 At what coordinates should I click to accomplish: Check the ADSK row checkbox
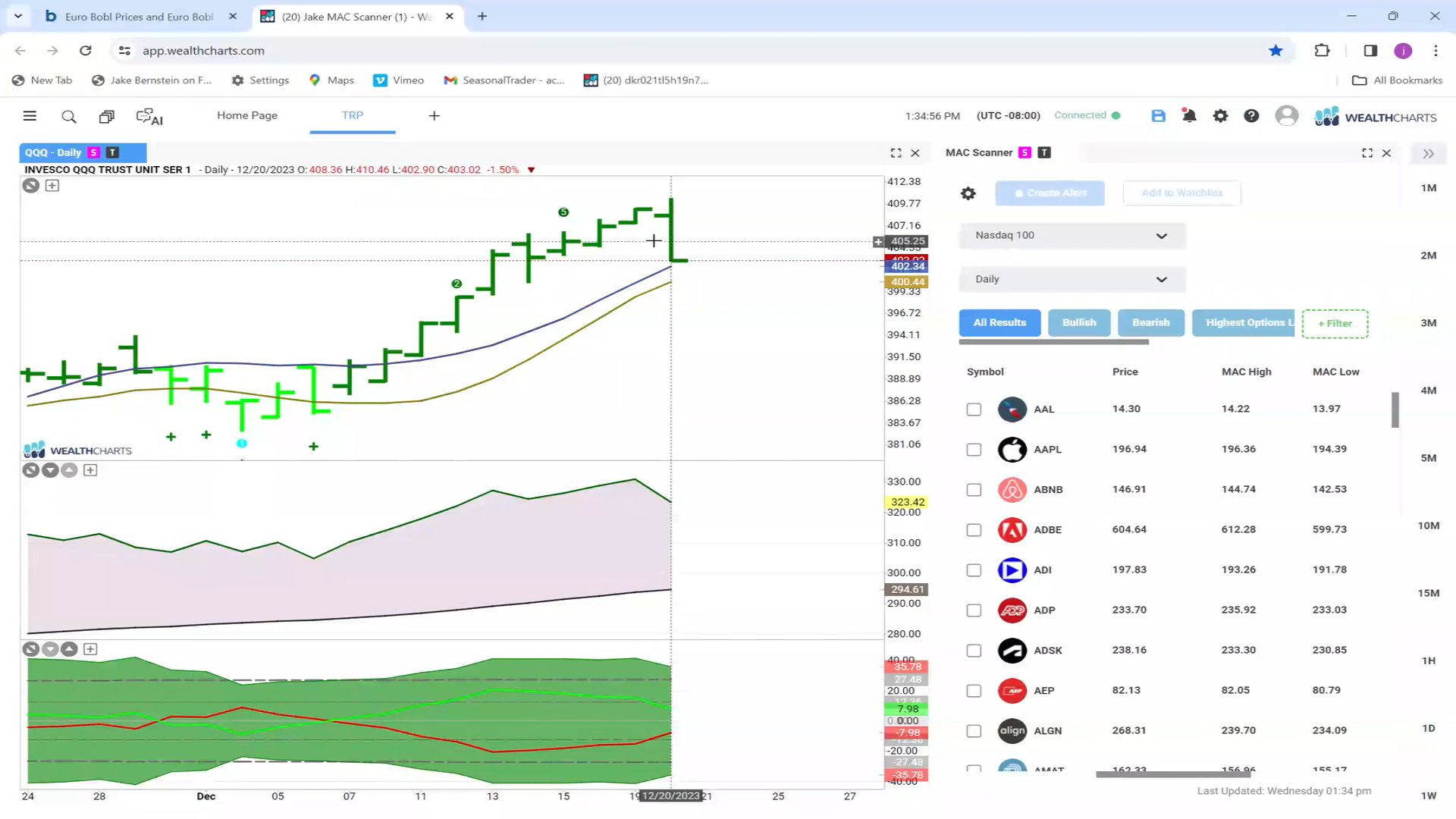click(x=974, y=651)
